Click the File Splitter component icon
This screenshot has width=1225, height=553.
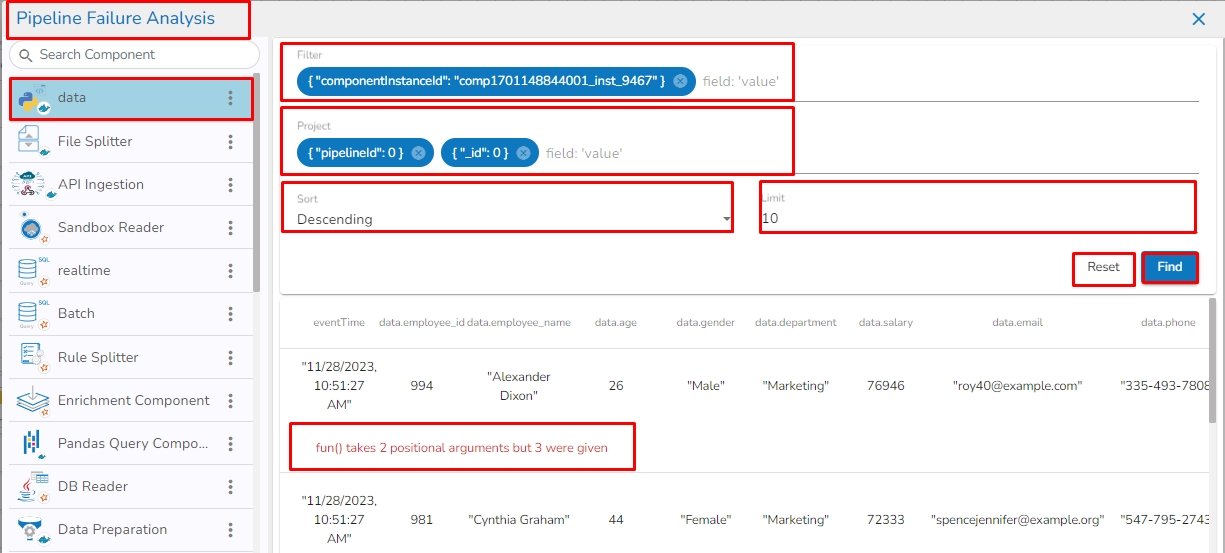32,141
